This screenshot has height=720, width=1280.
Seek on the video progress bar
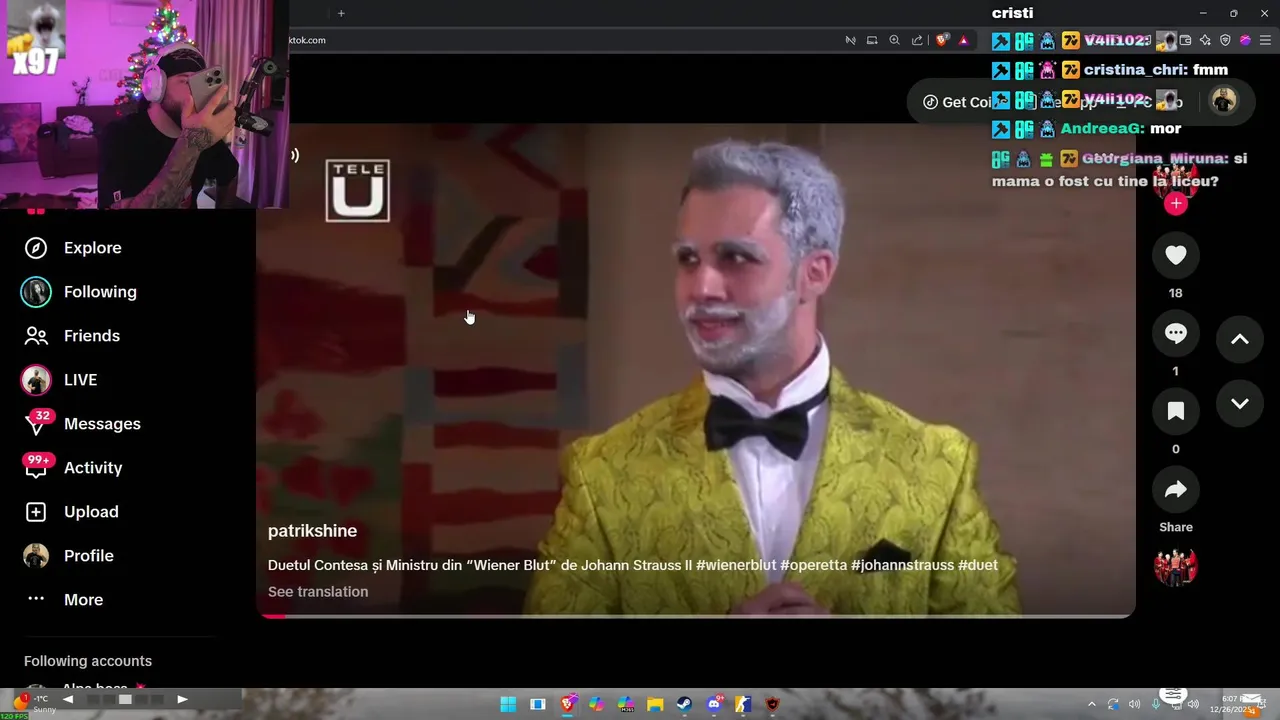click(696, 616)
